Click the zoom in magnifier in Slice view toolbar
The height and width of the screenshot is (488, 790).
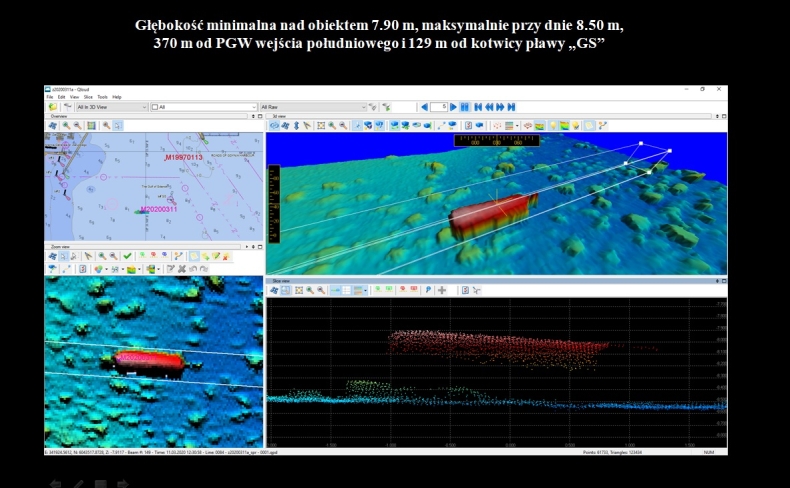click(x=308, y=290)
